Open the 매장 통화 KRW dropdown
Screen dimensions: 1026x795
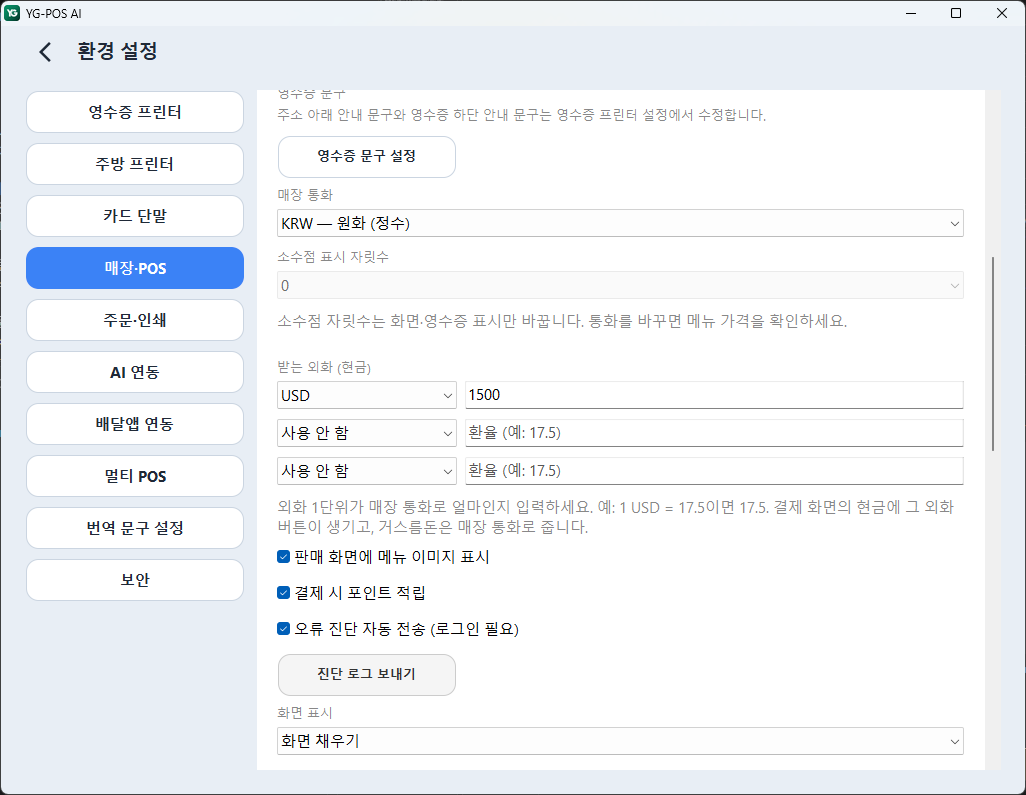[x=620, y=223]
